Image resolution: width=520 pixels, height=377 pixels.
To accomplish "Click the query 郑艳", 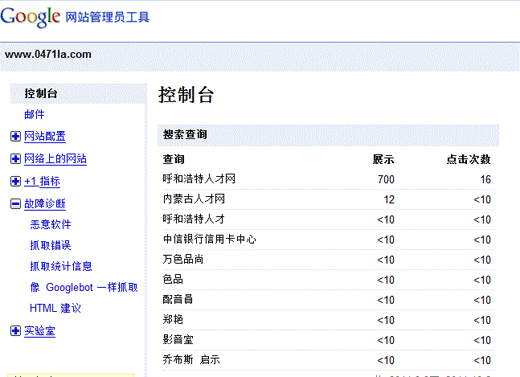I will (173, 320).
